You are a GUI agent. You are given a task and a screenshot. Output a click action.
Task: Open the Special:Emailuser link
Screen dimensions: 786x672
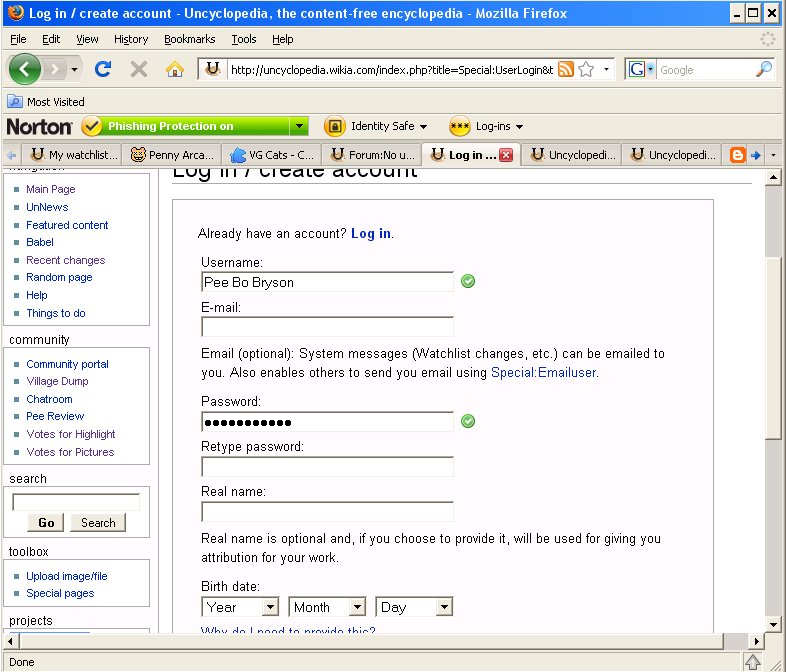click(543, 372)
